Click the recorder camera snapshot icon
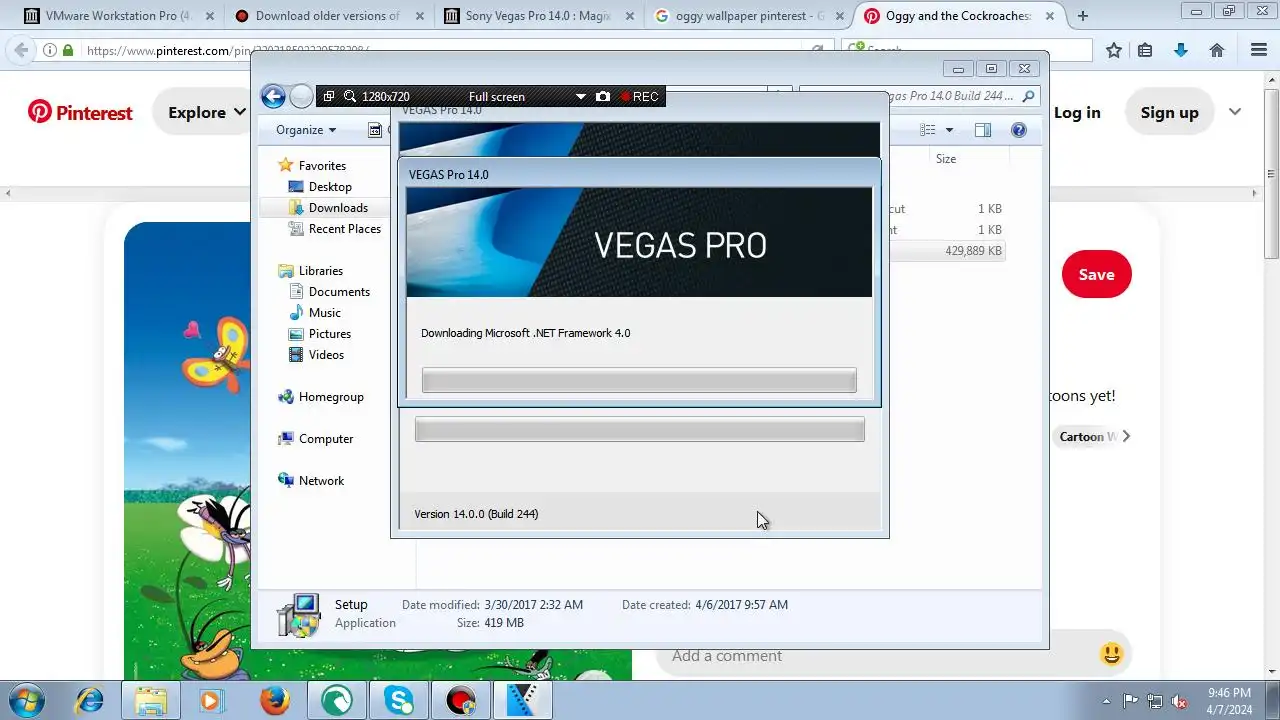This screenshot has width=1280, height=720. click(x=603, y=96)
